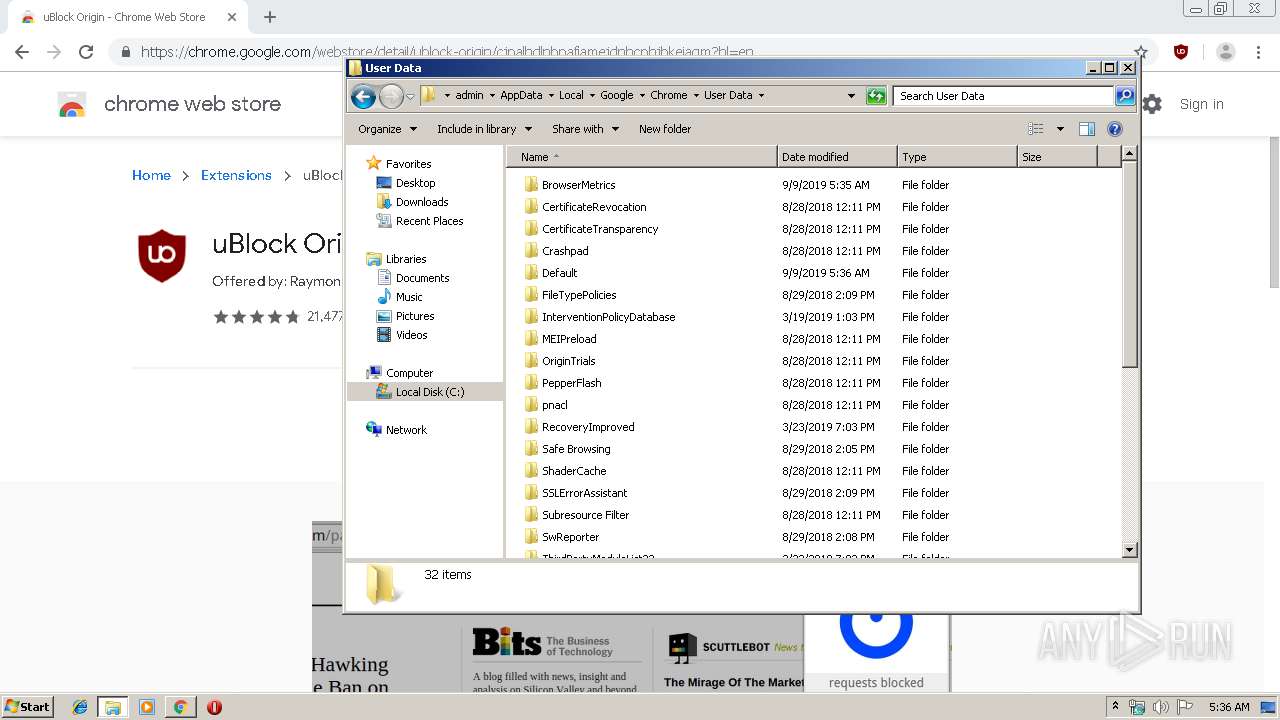
Task: Click the Explorer Forward arrow button
Action: click(x=391, y=96)
